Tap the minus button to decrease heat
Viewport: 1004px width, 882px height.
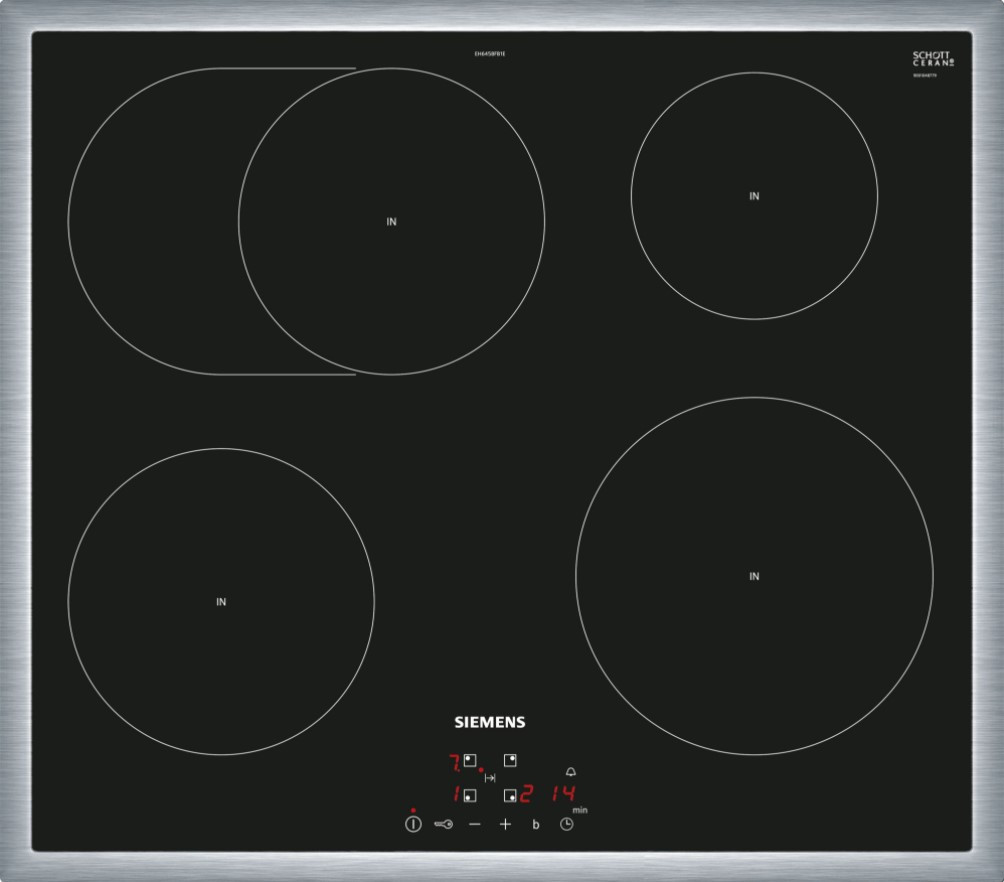(475, 824)
